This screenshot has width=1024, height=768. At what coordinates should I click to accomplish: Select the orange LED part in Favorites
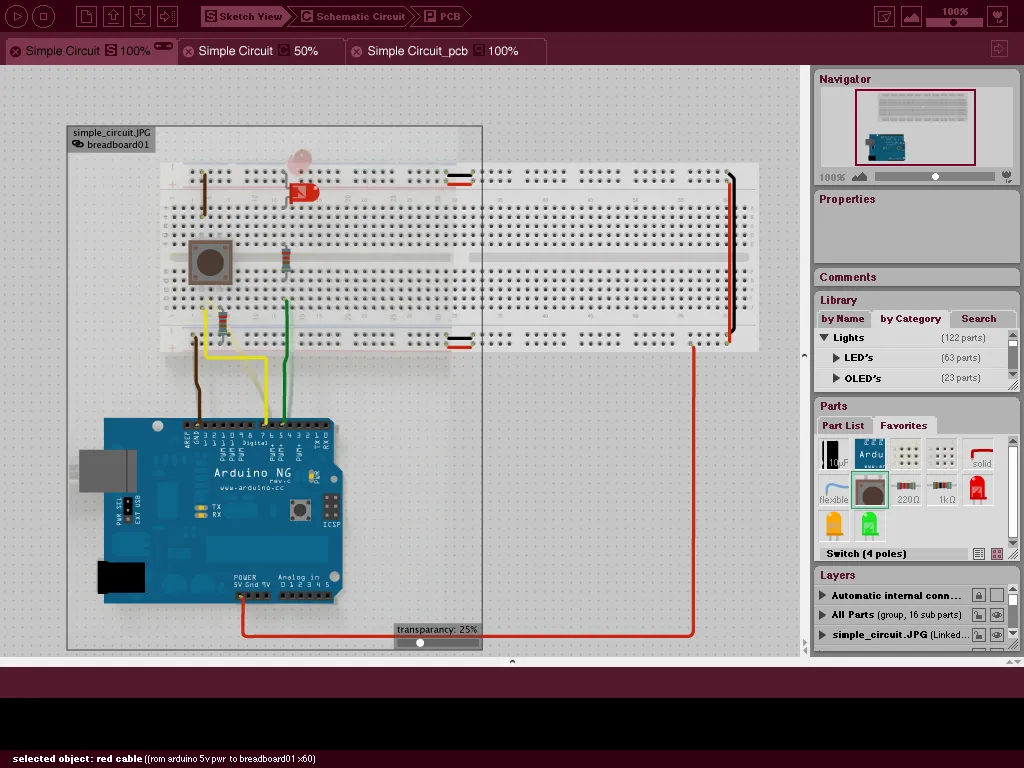point(834,526)
